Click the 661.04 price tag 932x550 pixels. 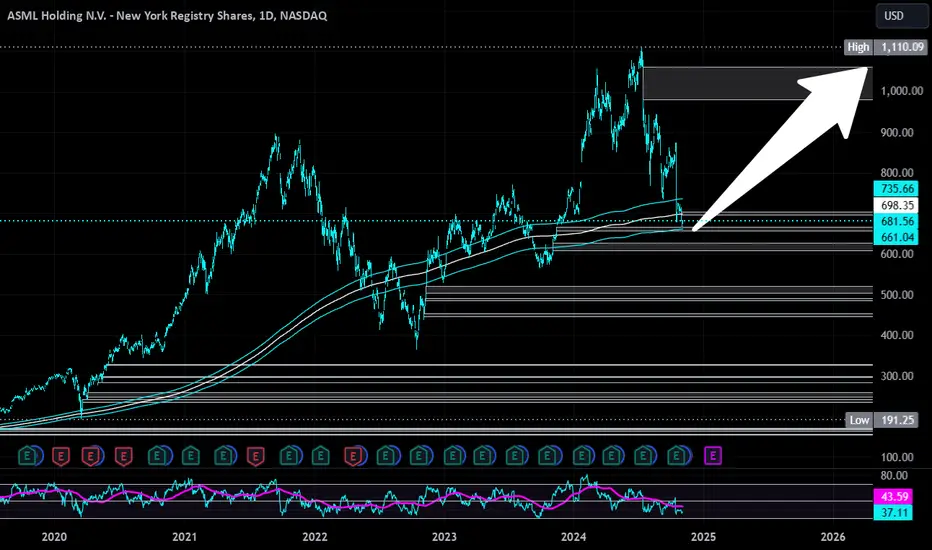(896, 237)
